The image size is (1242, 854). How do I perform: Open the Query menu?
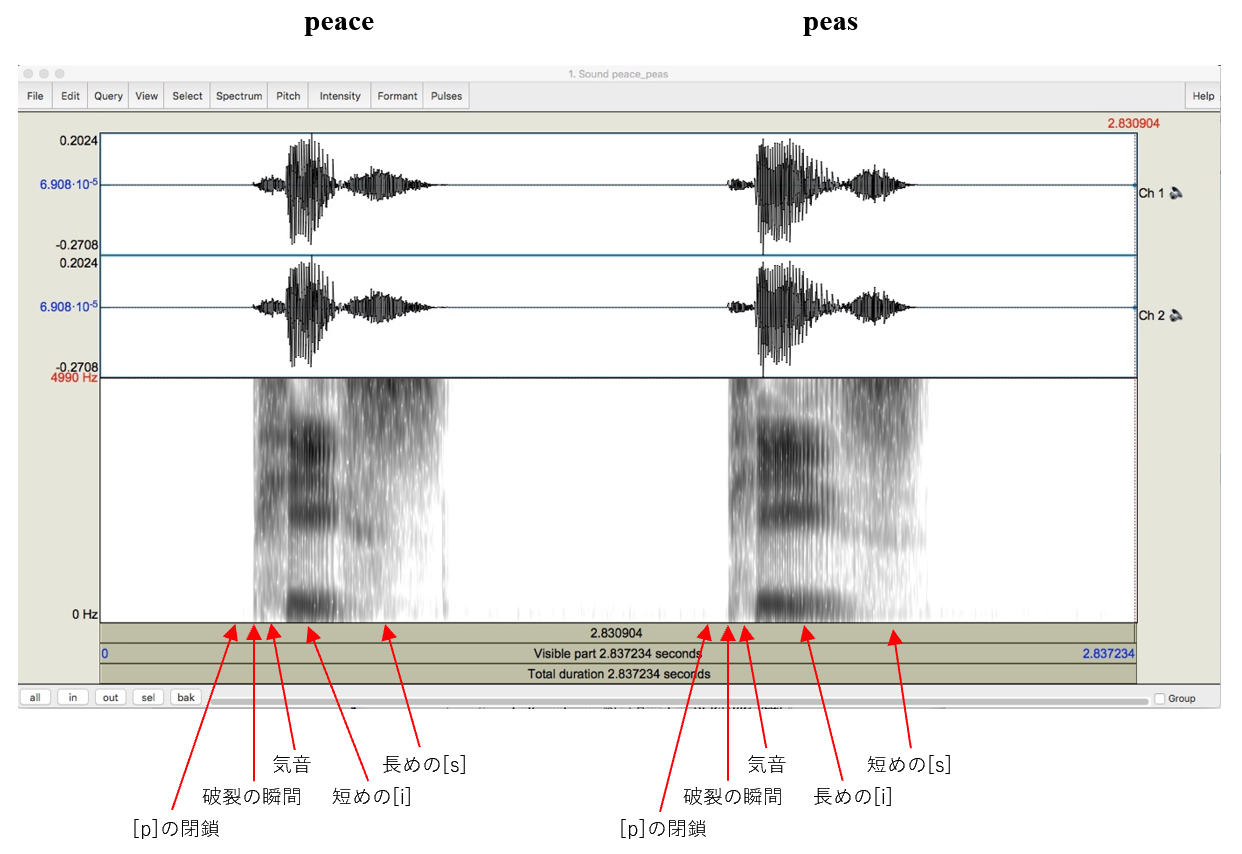click(x=108, y=96)
